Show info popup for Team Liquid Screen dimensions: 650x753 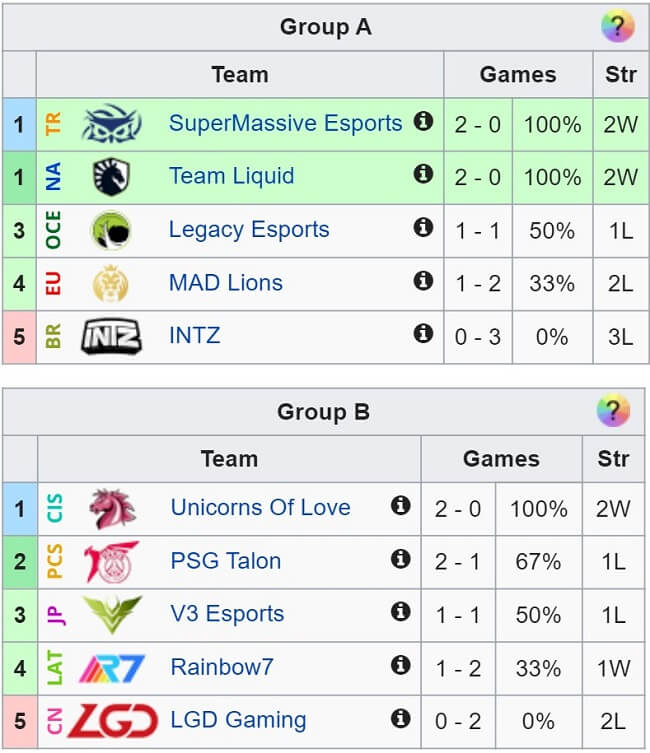coord(423,175)
